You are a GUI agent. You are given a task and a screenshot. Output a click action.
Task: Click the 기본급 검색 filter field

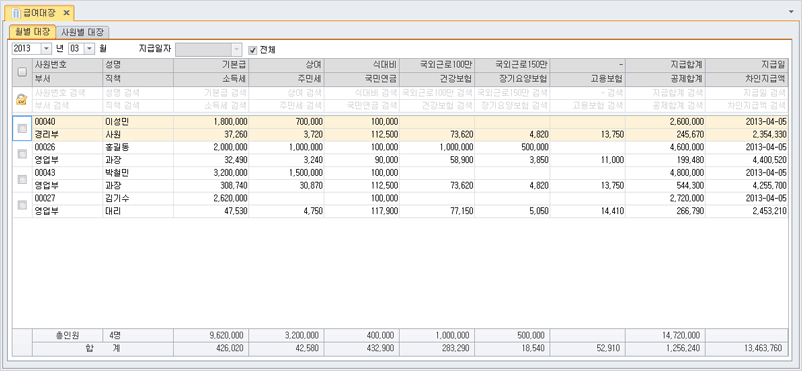click(x=211, y=93)
